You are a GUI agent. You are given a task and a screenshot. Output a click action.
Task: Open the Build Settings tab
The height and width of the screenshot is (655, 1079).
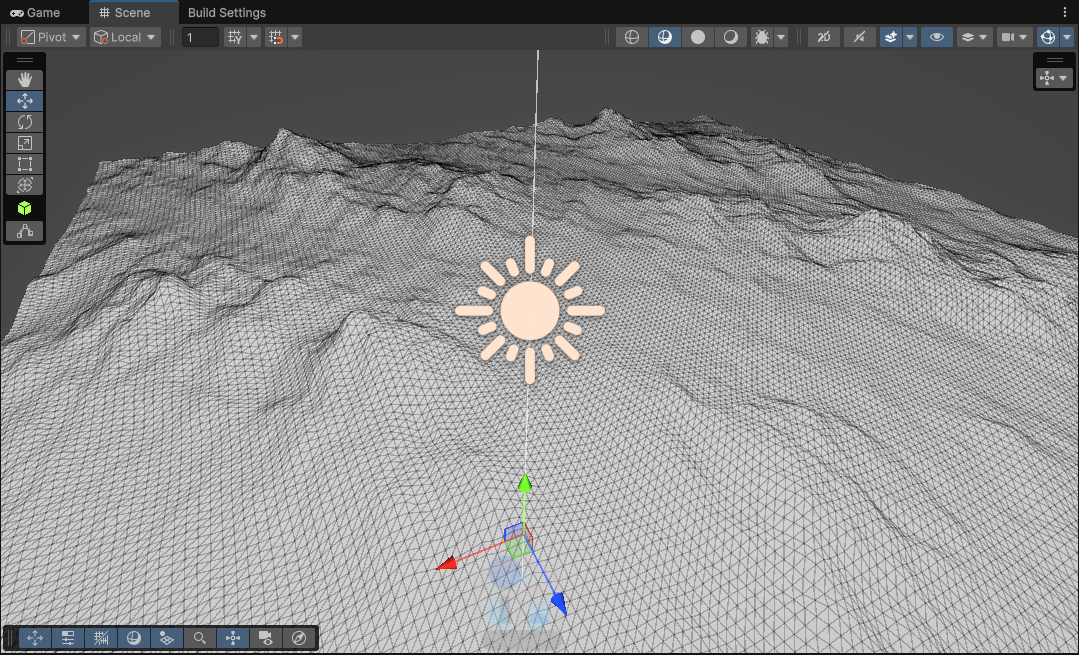click(x=227, y=13)
